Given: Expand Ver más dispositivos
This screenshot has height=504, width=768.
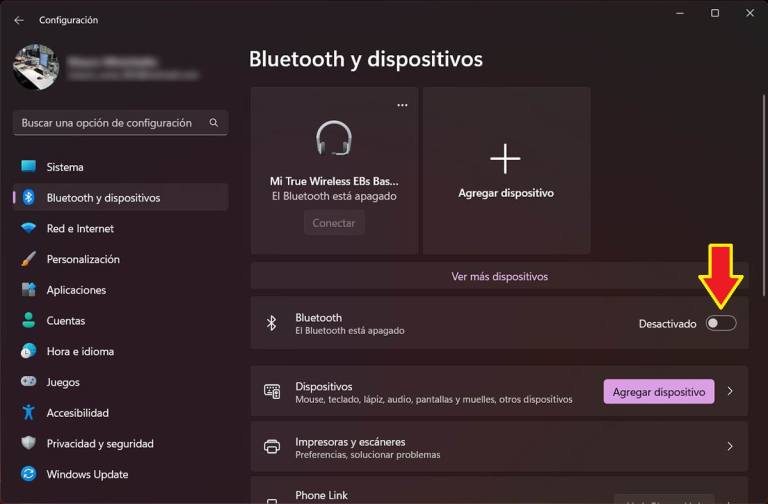Looking at the screenshot, I should click(x=499, y=277).
